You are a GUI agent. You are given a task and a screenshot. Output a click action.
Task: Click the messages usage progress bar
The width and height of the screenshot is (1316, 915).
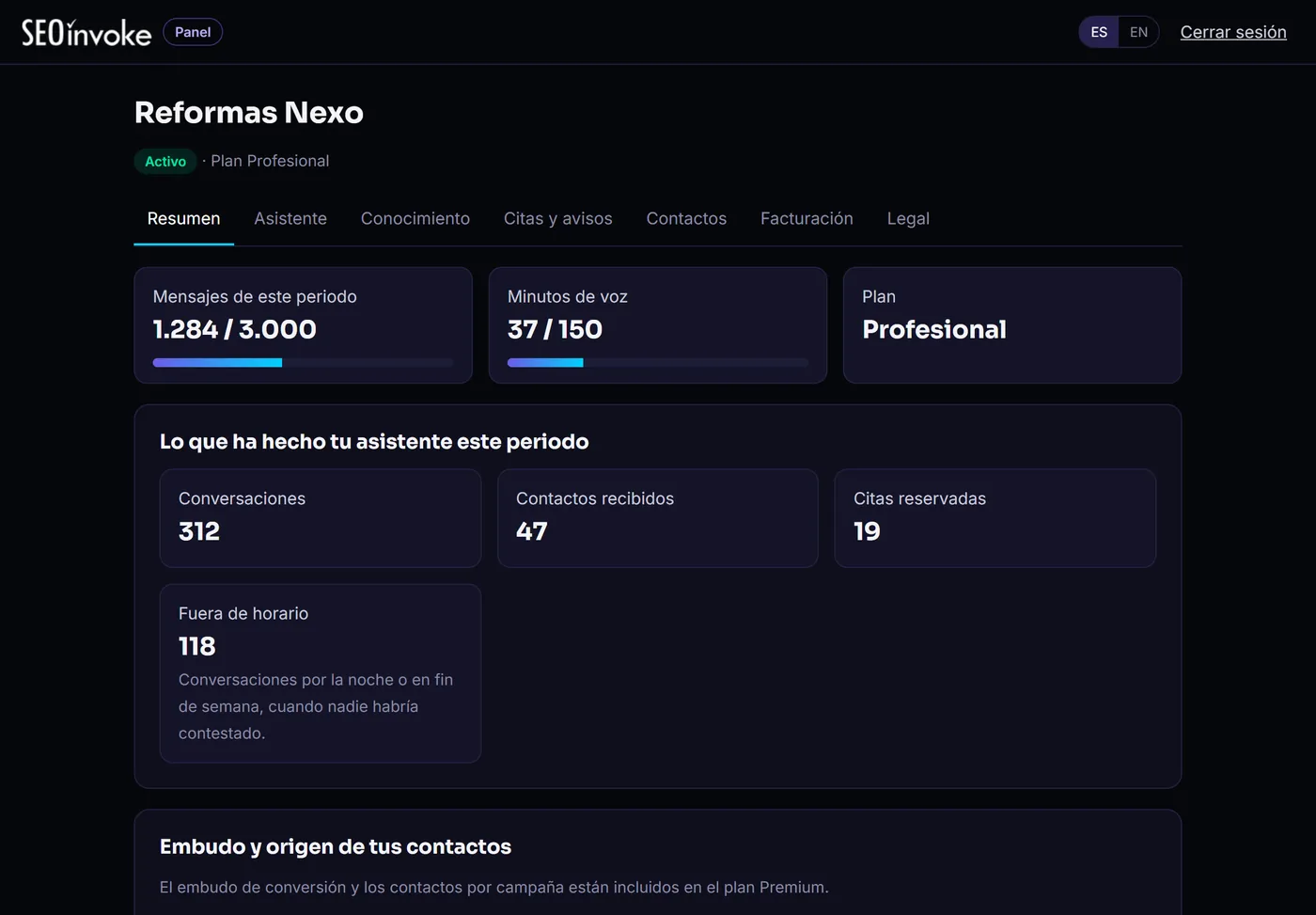click(x=303, y=363)
